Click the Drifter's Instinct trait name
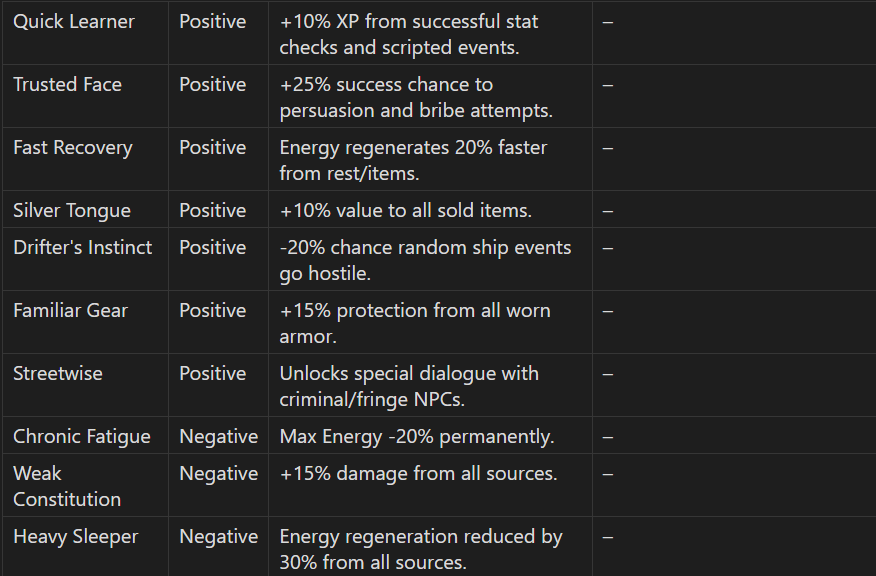 (x=83, y=247)
